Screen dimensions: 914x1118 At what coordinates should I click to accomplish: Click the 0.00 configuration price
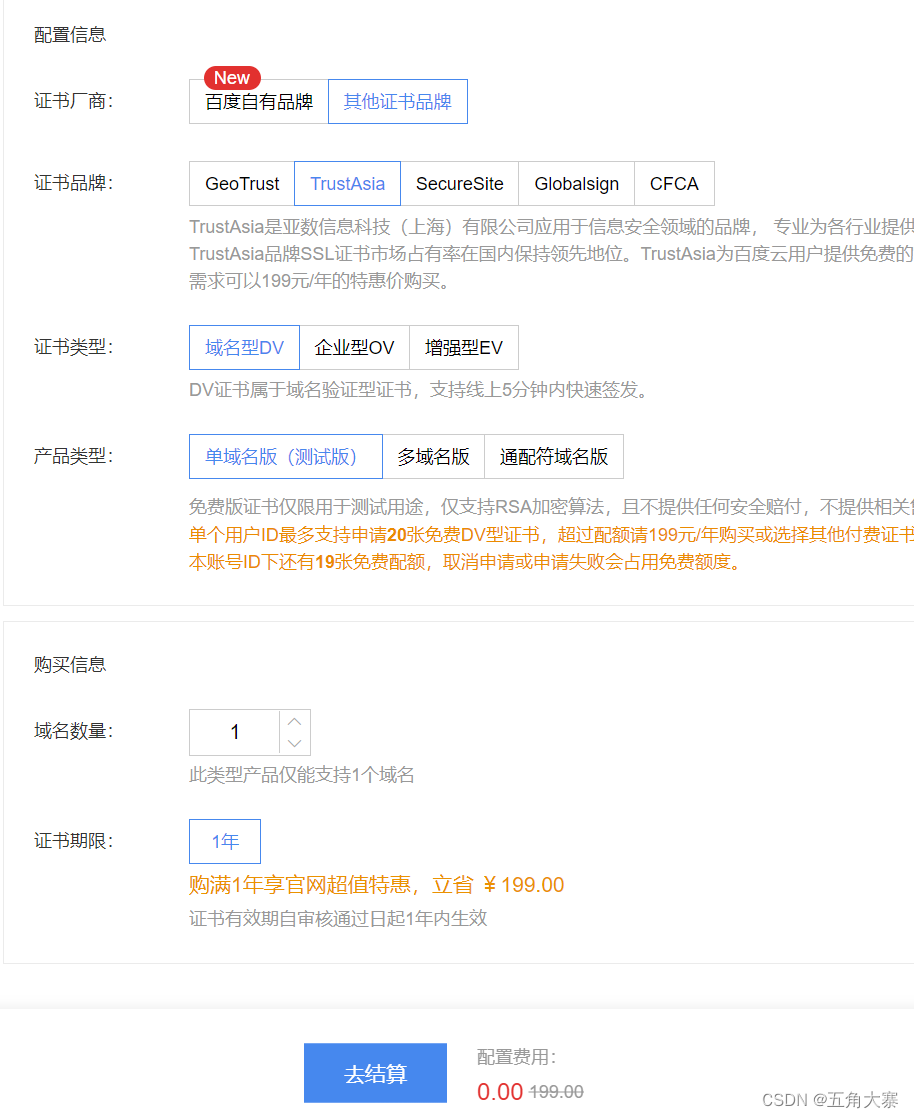click(500, 1092)
